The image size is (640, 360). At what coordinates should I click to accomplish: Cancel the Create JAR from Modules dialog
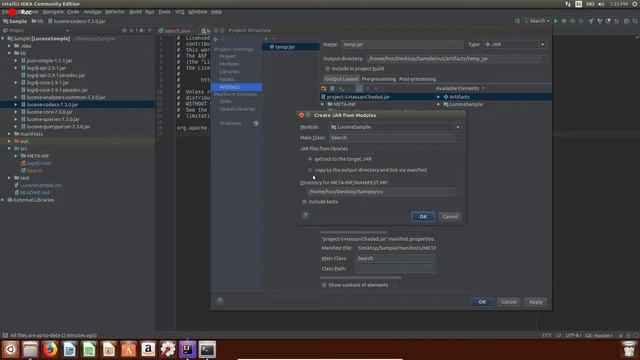tap(450, 217)
